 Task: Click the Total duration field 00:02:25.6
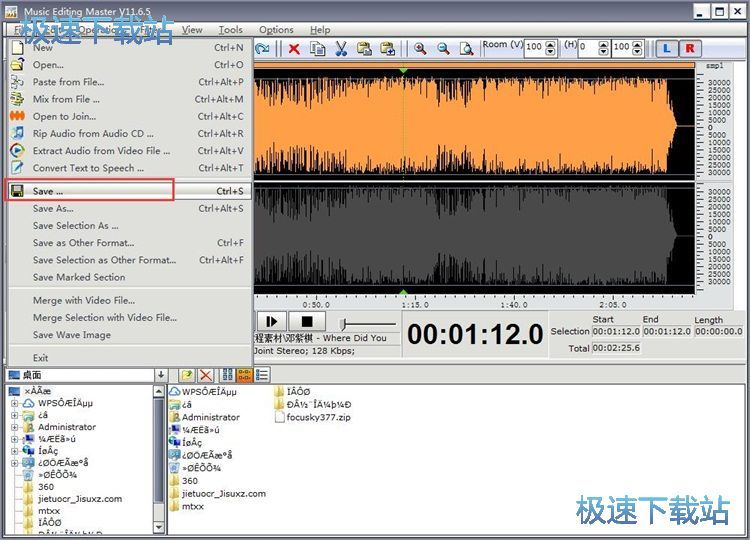click(x=616, y=348)
